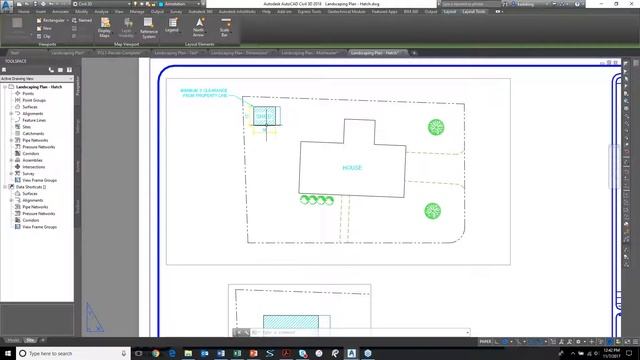Select Intersections in the Toolspace tree

tap(33, 167)
